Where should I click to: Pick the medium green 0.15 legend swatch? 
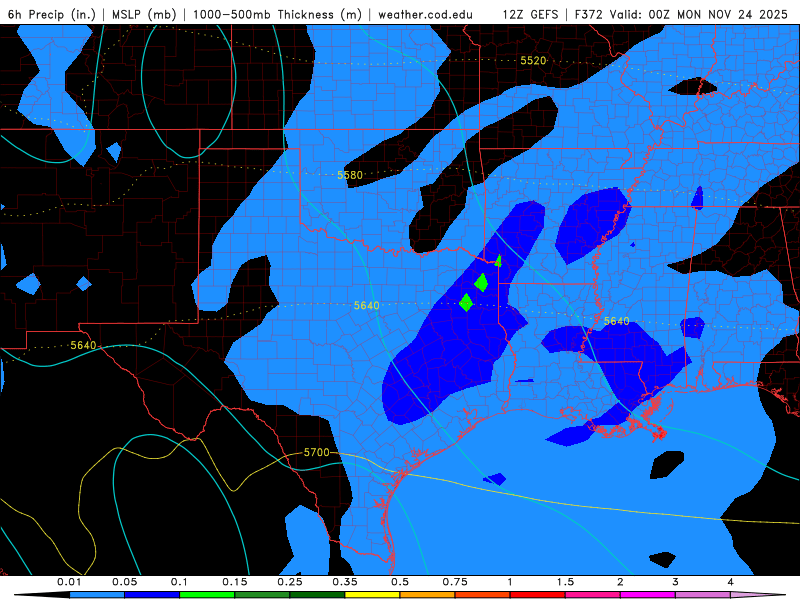pyautogui.click(x=262, y=595)
